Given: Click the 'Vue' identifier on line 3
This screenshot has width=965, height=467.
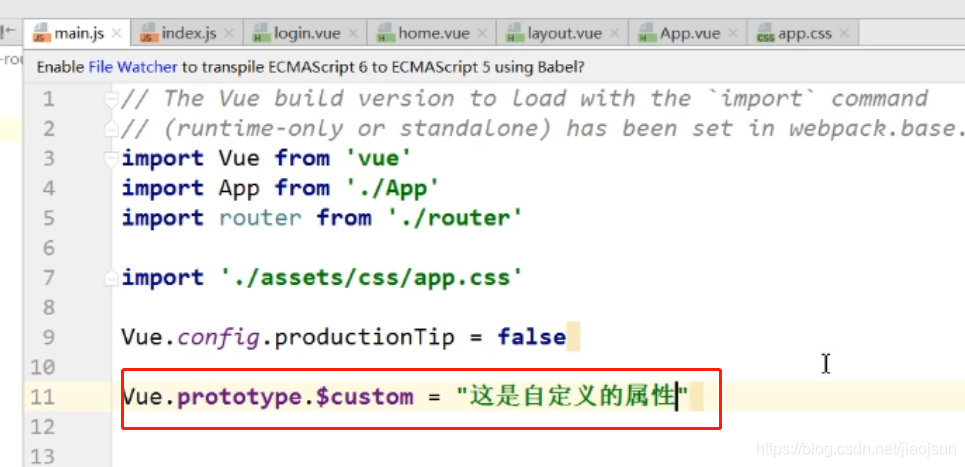Looking at the screenshot, I should [239, 159].
